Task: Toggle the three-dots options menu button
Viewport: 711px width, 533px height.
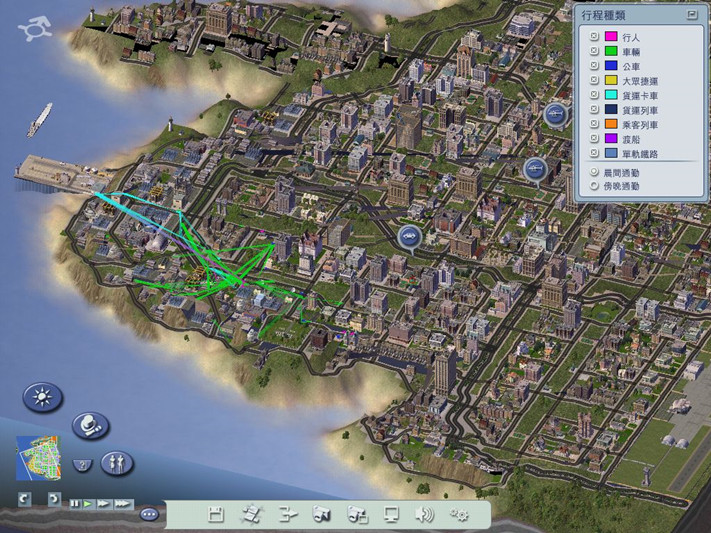Action: pyautogui.click(x=149, y=514)
